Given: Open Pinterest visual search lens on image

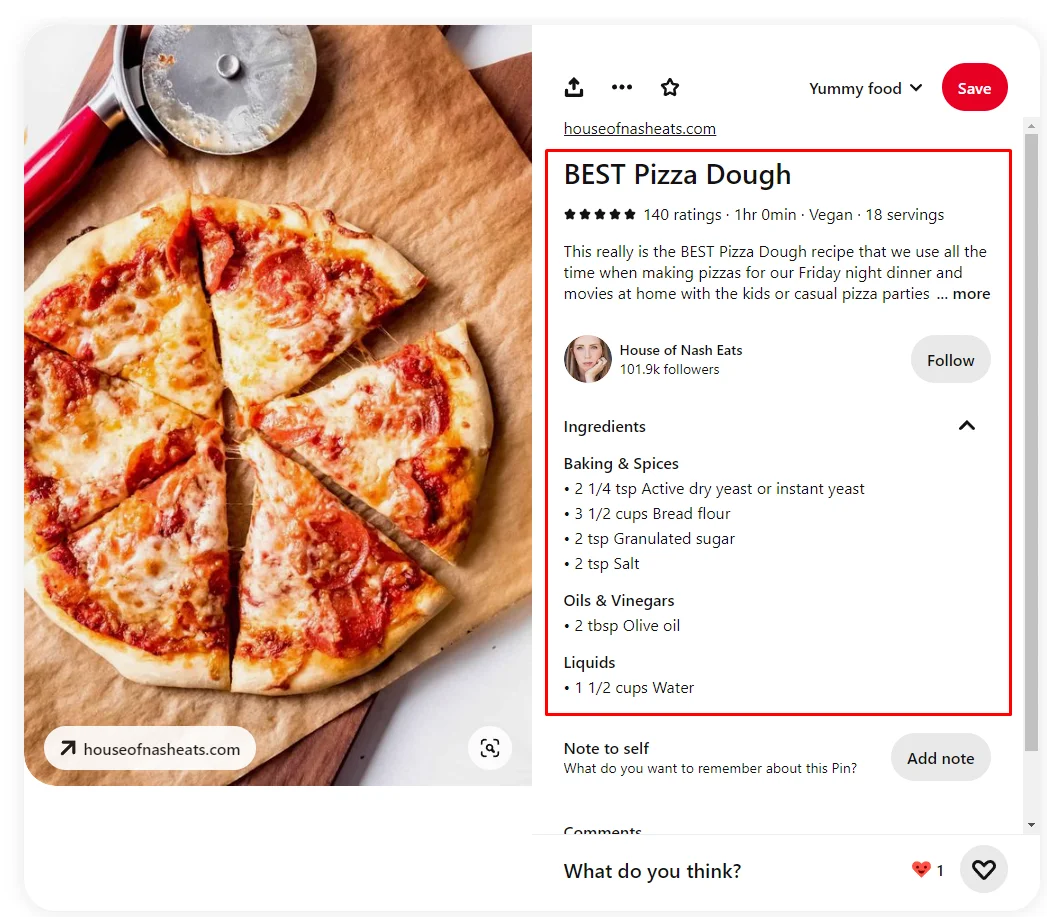Looking at the screenshot, I should click(x=490, y=747).
